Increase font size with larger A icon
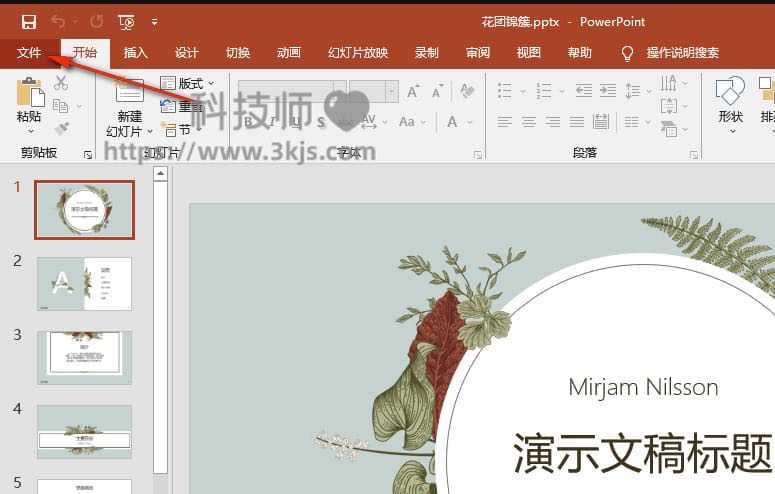The width and height of the screenshot is (775, 494). pos(413,91)
